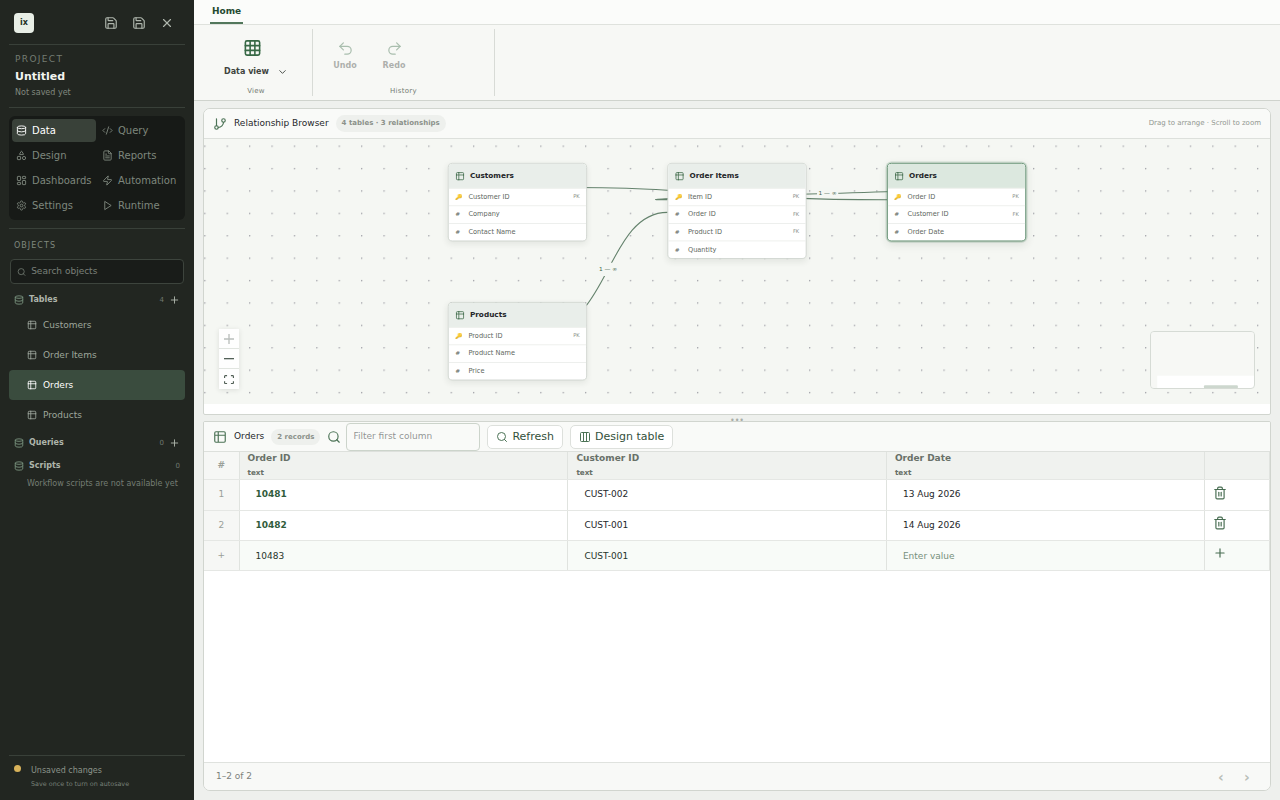
Task: Delete the 10482 order row
Action: [x=1219, y=523]
